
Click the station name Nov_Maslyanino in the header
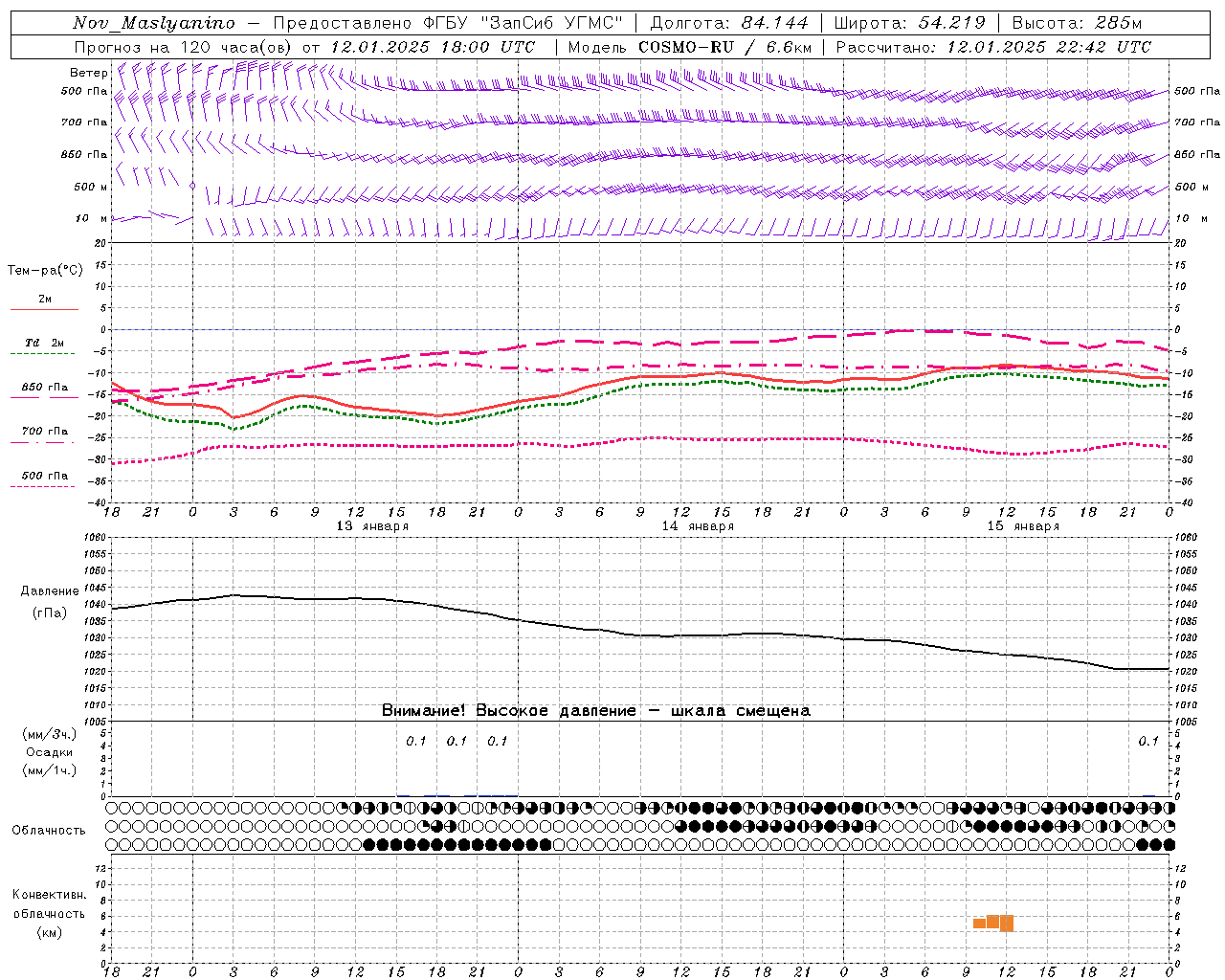(154, 23)
